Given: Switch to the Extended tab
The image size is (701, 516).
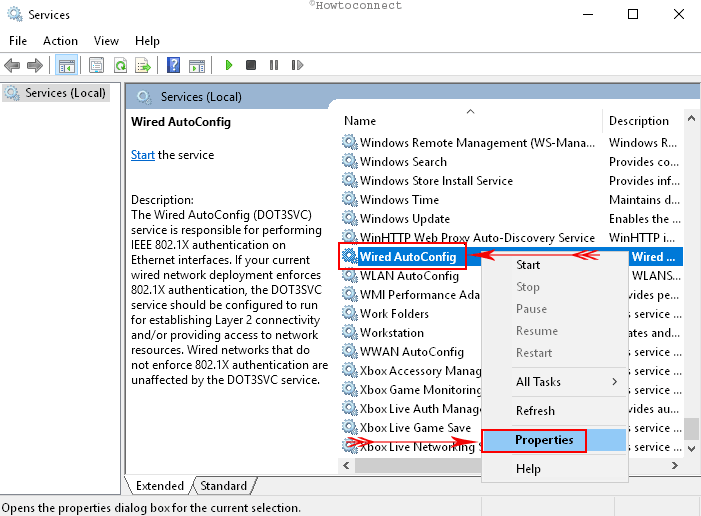Looking at the screenshot, I should (160, 486).
